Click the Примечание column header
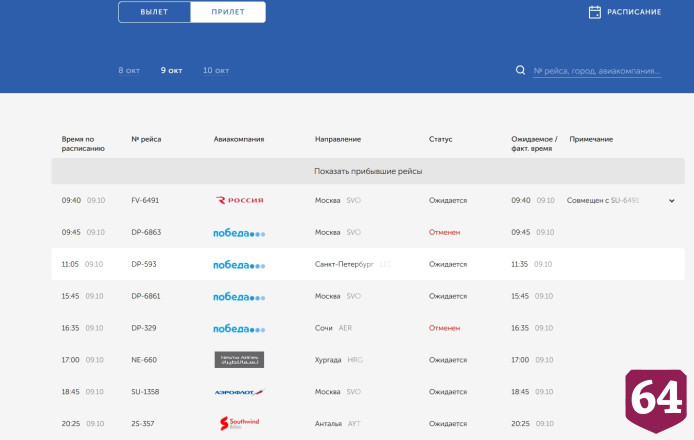Viewport: 694px width, 440px height. coord(591,139)
